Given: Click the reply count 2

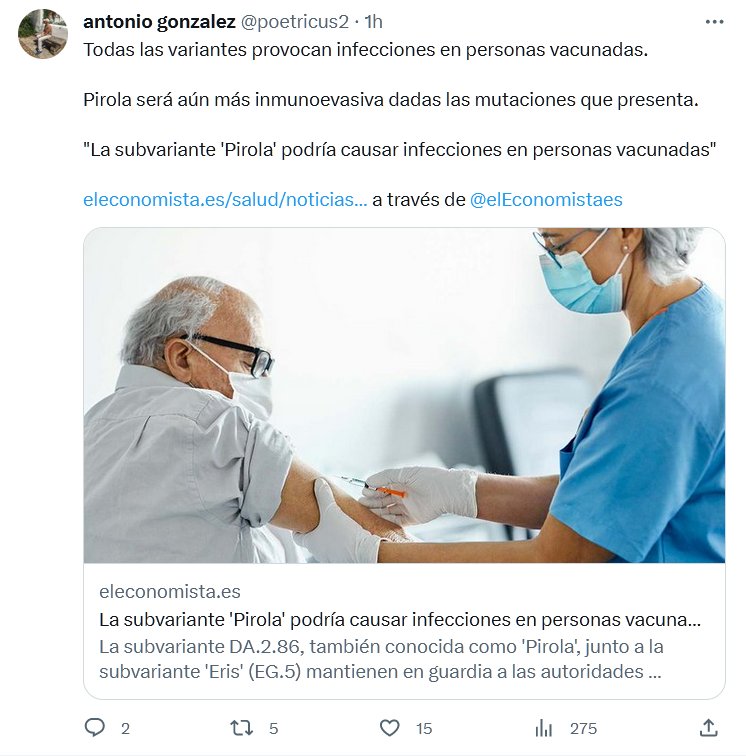Looking at the screenshot, I should [x=125, y=729].
